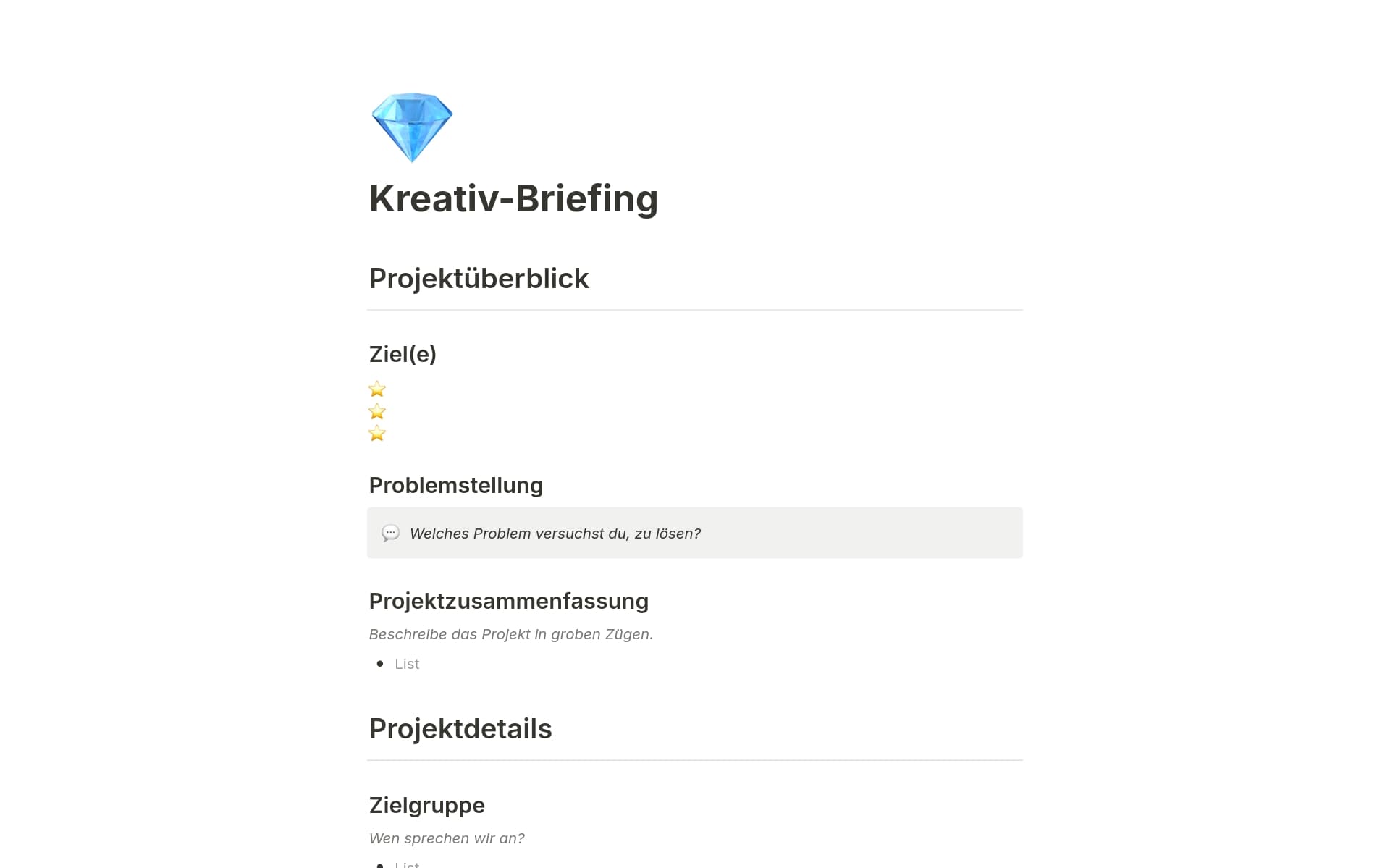The height and width of the screenshot is (868, 1390).
Task: Click the divider line below Projektüberblick
Action: [x=694, y=310]
